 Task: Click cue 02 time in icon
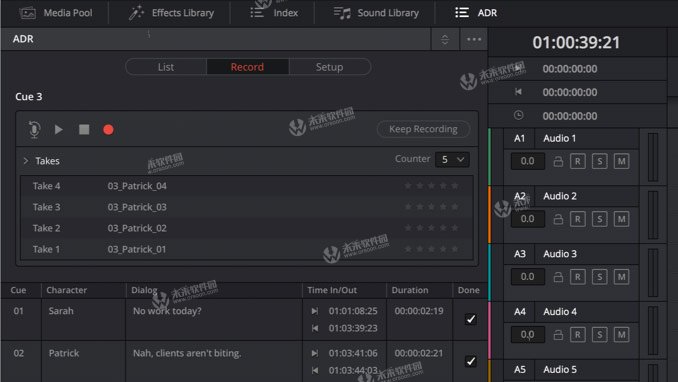315,353
